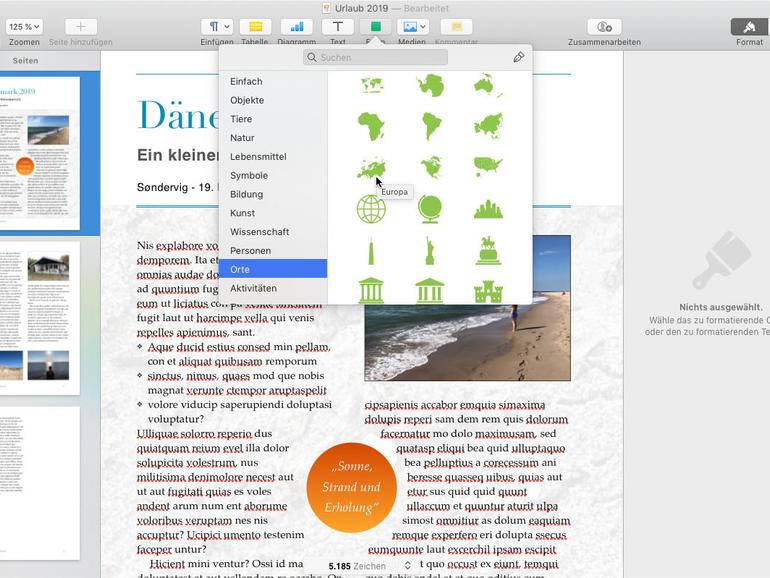
Task: Insert the Australia shape
Action: pos(488,85)
